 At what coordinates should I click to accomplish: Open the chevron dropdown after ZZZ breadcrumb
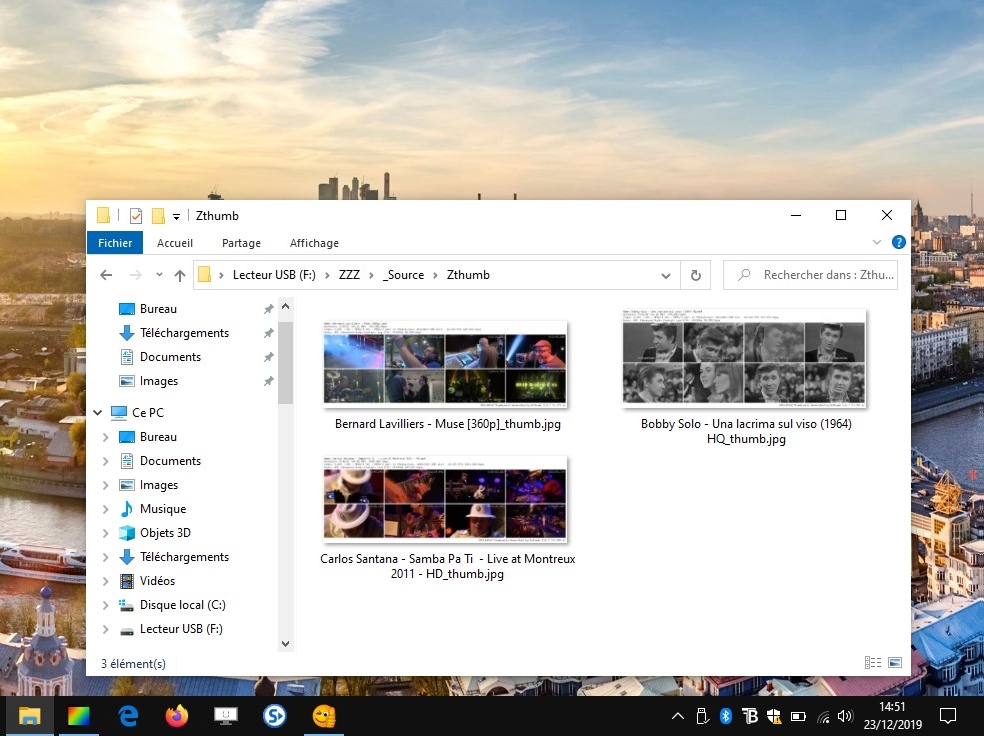click(x=372, y=275)
